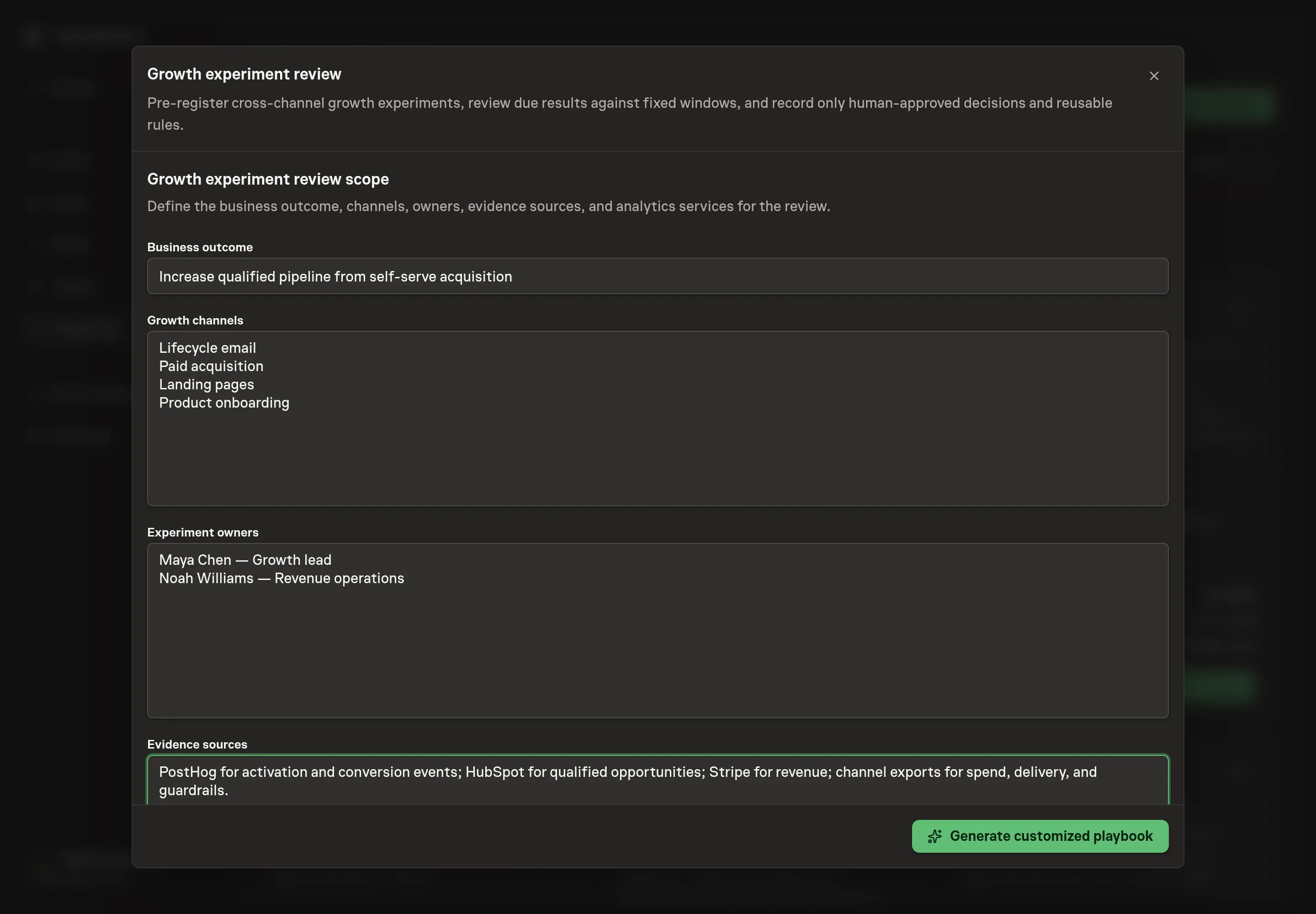The width and height of the screenshot is (1316, 914).
Task: Click the sparkle icon on Generate button
Action: [x=934, y=836]
